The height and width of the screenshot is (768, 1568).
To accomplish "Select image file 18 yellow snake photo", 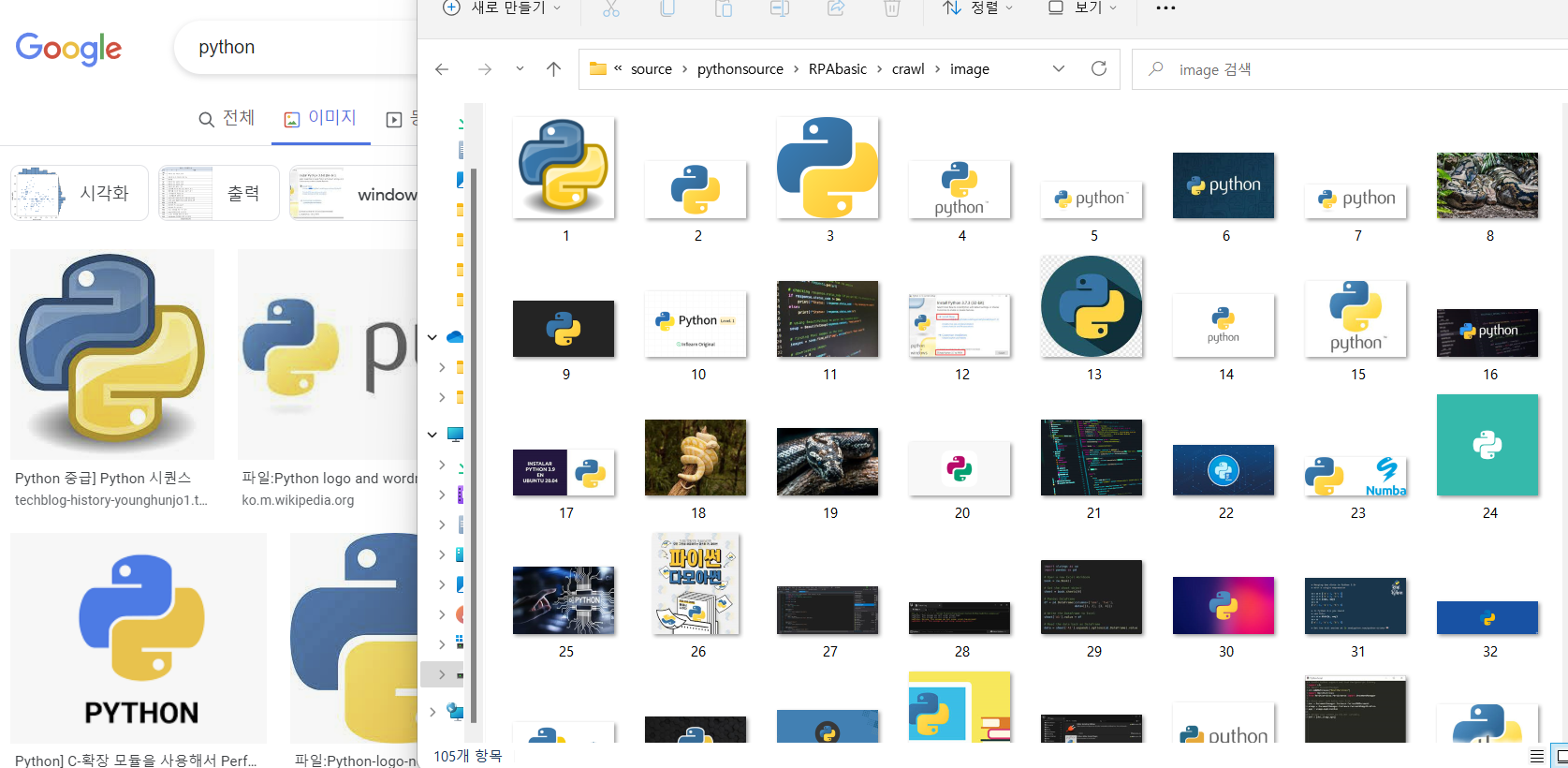I will coord(696,457).
